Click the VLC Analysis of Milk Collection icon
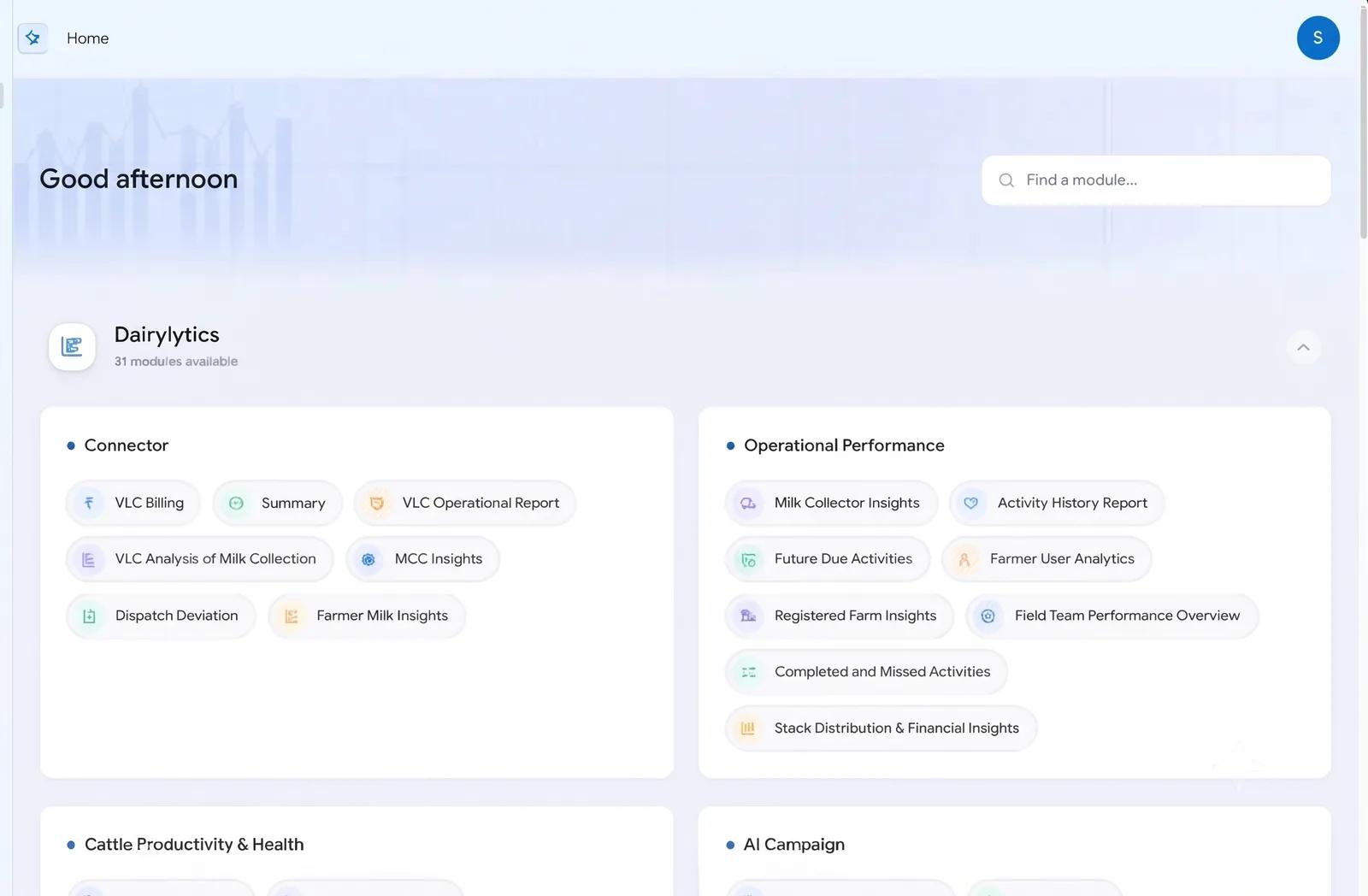1368x896 pixels. (x=89, y=559)
